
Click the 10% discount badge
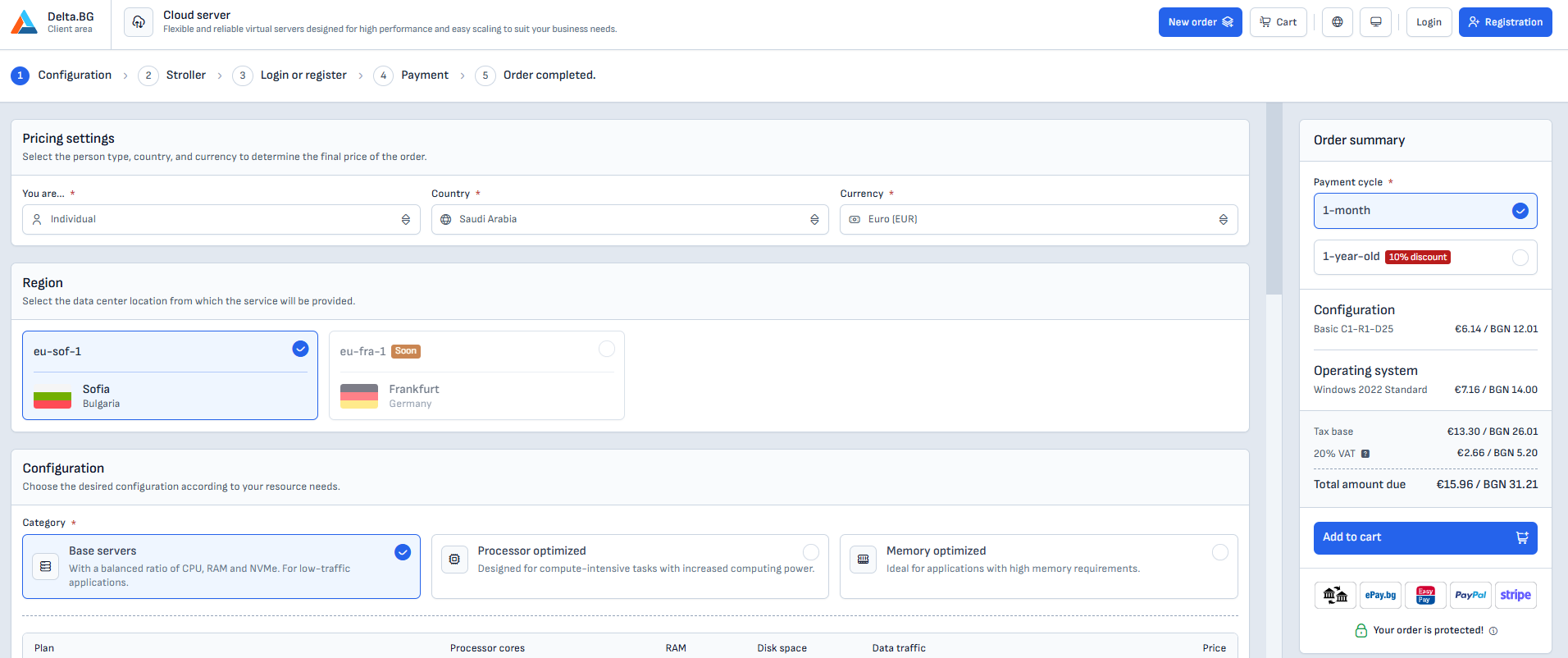coord(1418,258)
